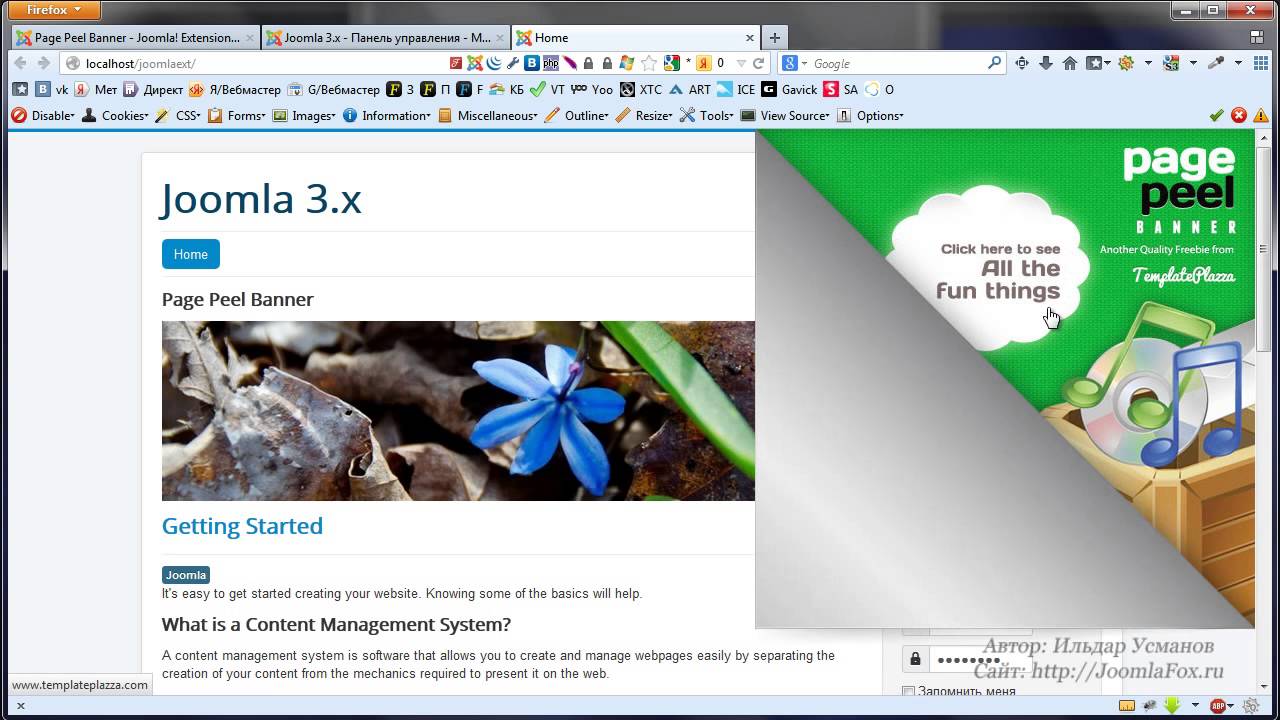Click the Joomla 3.x site title
Viewport: 1280px width, 720px height.
[x=261, y=198]
